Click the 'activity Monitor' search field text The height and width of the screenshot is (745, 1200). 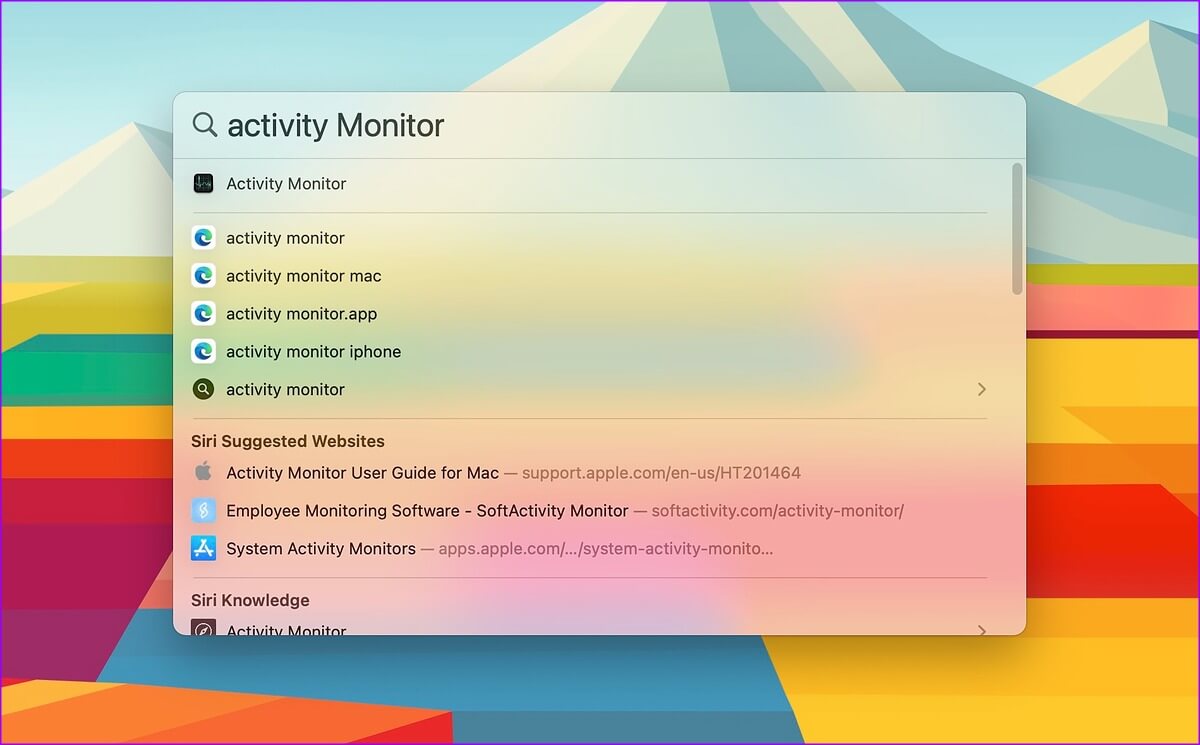point(336,125)
